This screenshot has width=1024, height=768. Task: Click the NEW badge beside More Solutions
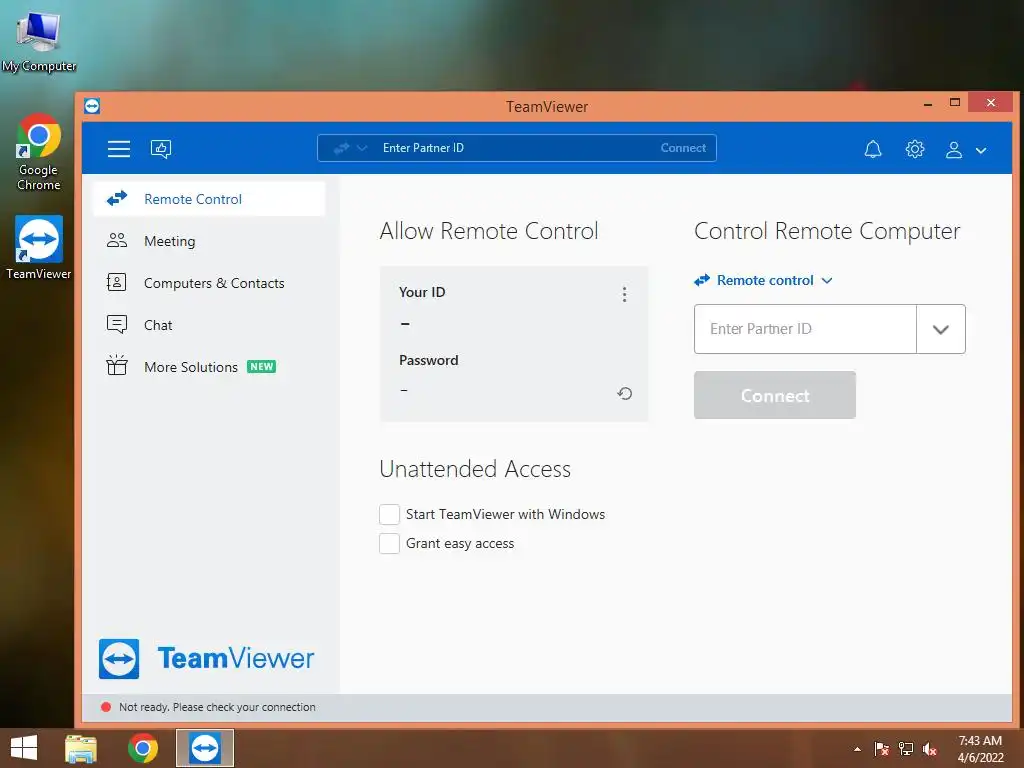point(261,366)
